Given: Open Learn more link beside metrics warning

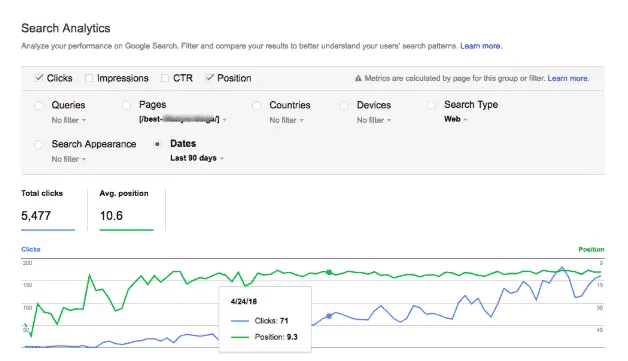Looking at the screenshot, I should coord(568,79).
